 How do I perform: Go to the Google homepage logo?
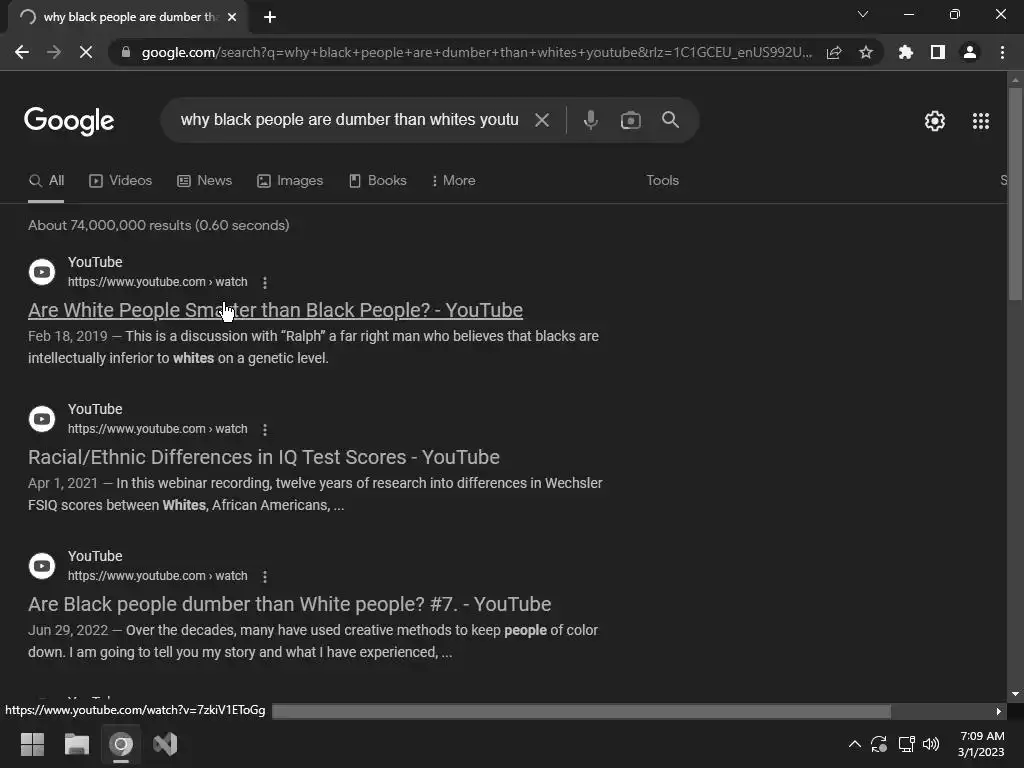[69, 121]
